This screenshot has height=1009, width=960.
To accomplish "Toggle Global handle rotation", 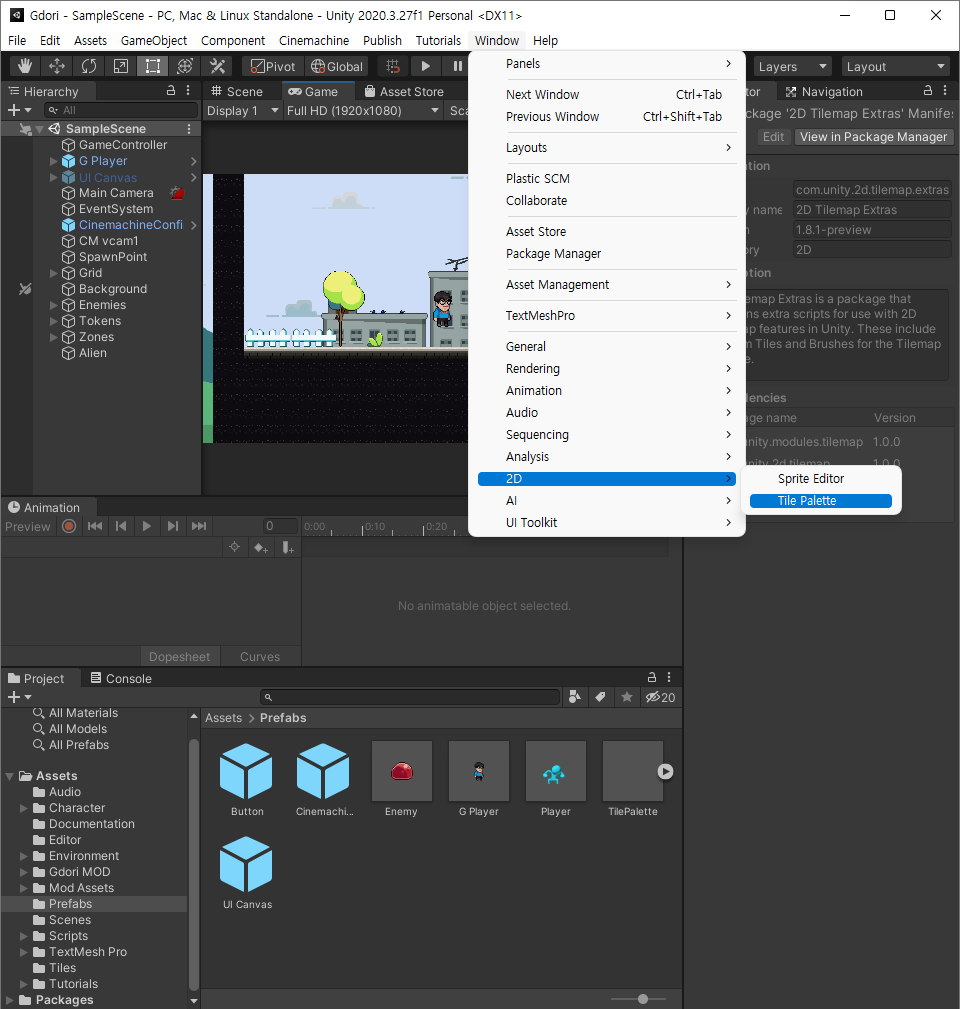I will click(337, 66).
